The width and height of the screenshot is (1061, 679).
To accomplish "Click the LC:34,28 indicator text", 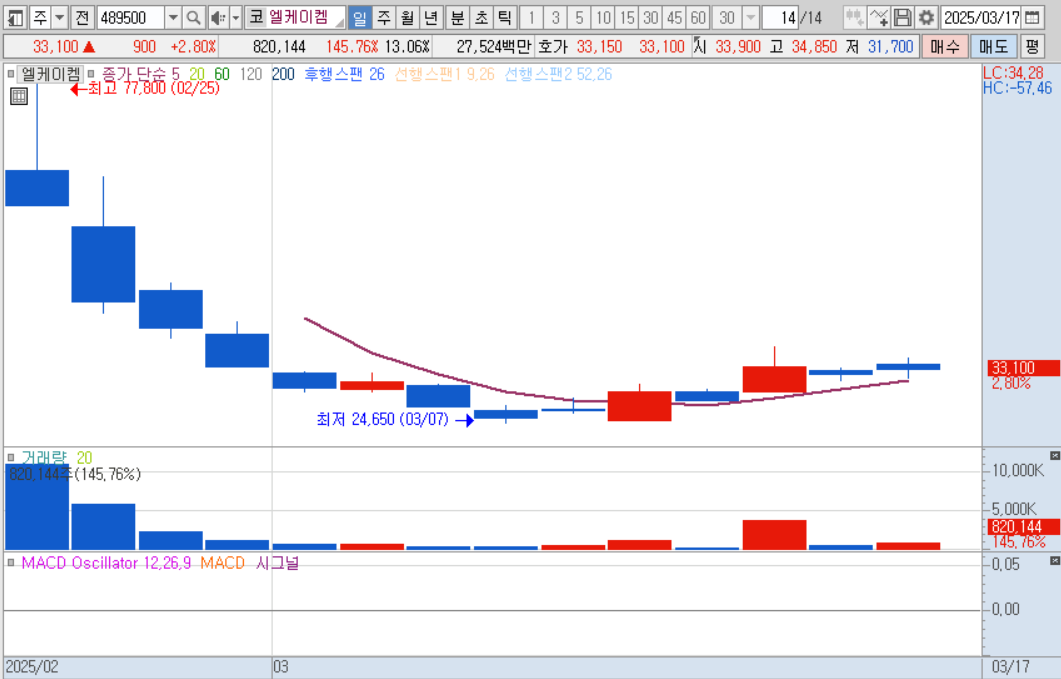I will [x=1013, y=73].
